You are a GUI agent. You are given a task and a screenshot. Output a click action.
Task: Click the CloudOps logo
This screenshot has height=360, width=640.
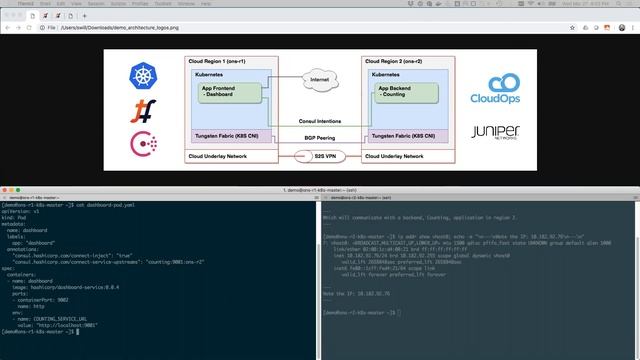(x=495, y=88)
